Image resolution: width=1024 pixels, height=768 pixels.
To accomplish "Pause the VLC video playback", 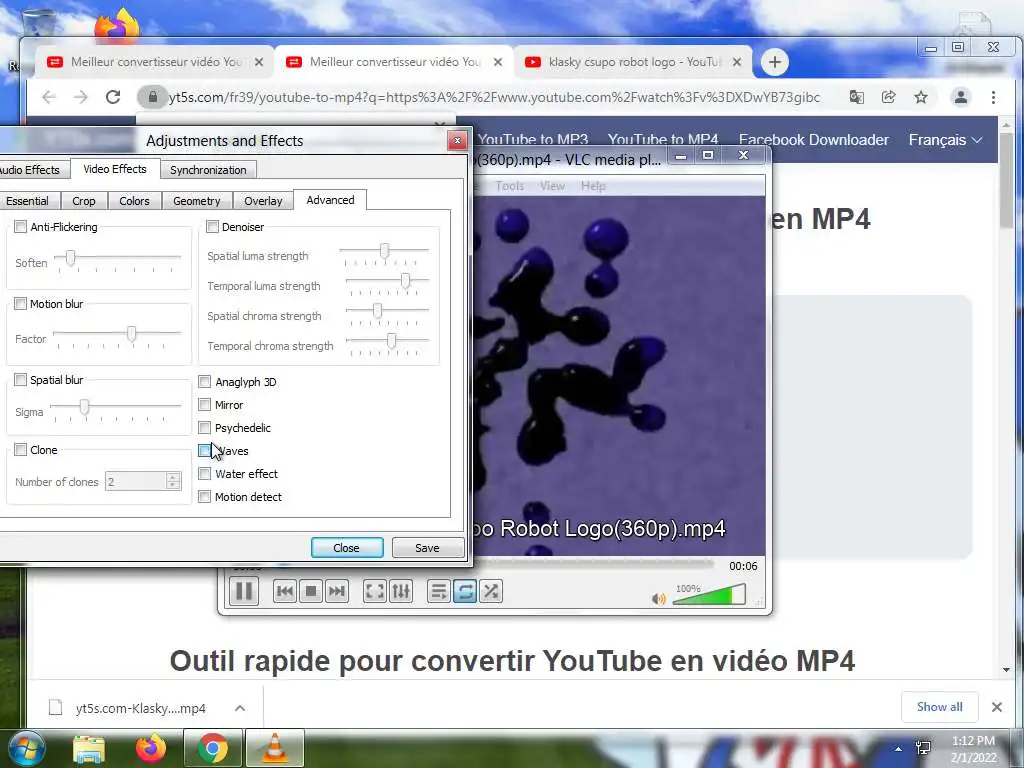I will (244, 591).
